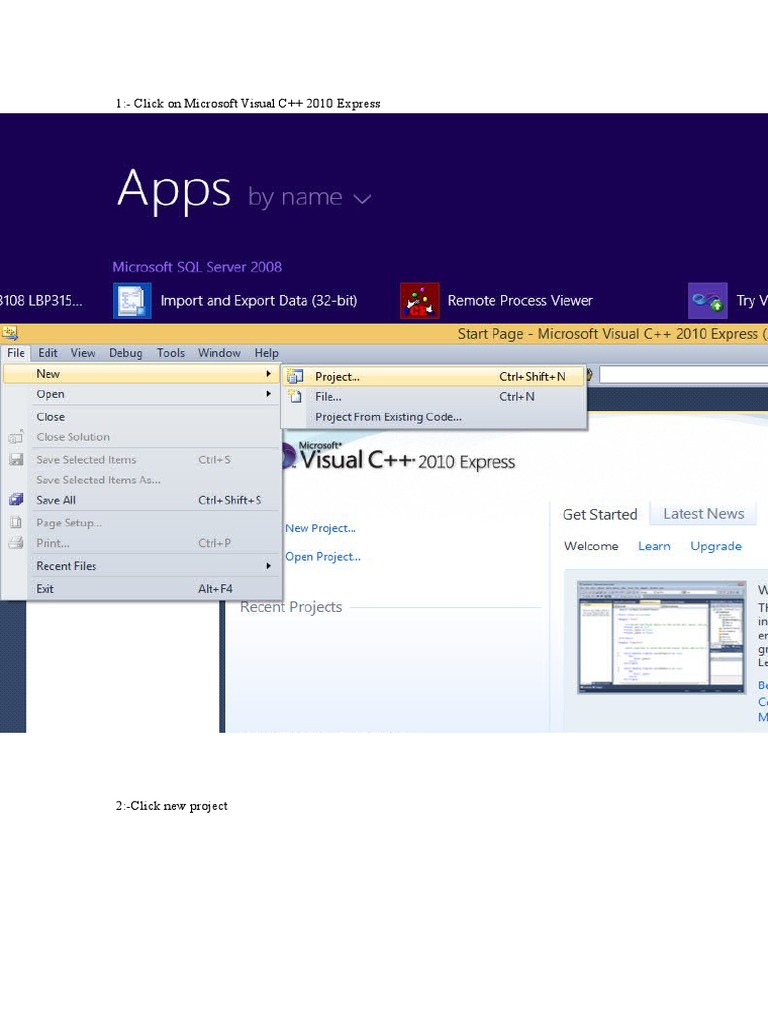The width and height of the screenshot is (768, 1024).
Task: Click the Welcome link
Action: coord(591,546)
